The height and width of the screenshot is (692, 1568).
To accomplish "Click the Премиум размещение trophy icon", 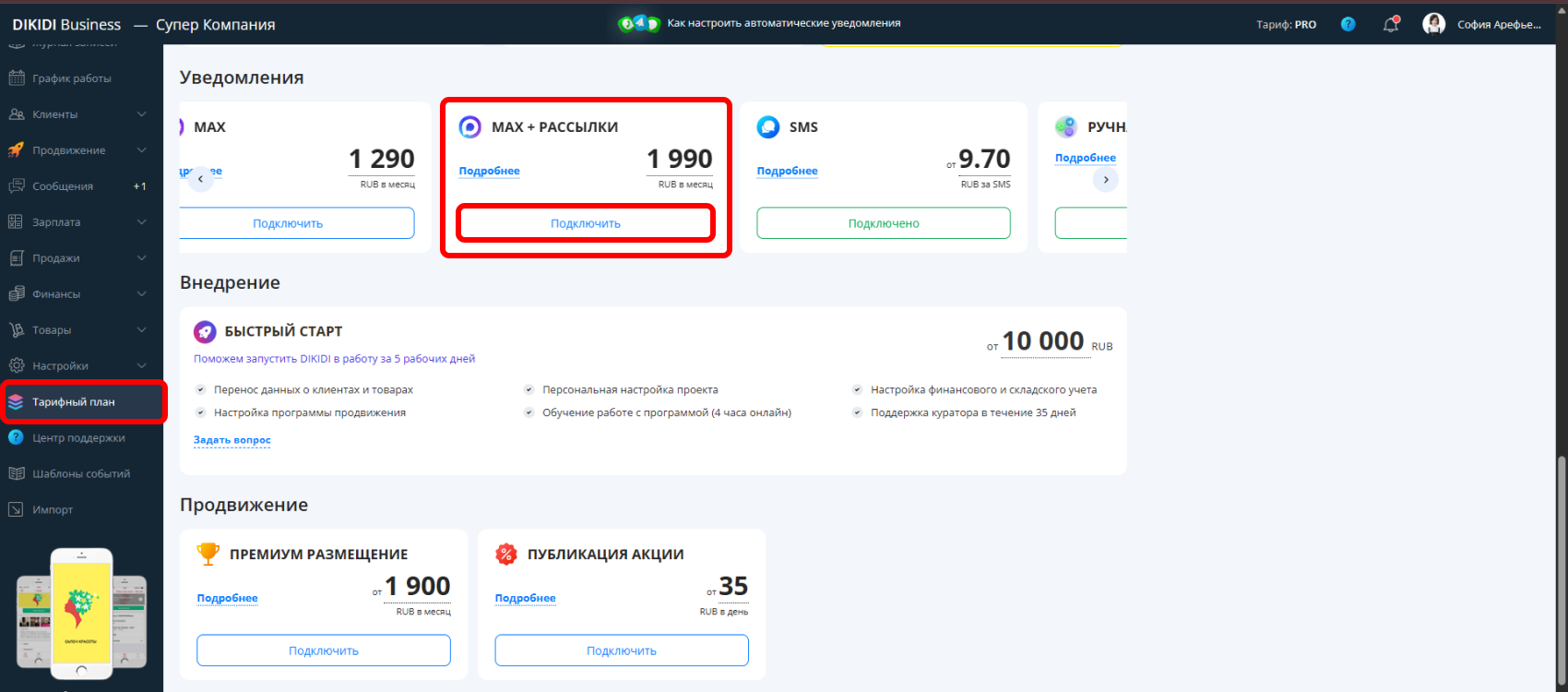I will [x=208, y=554].
